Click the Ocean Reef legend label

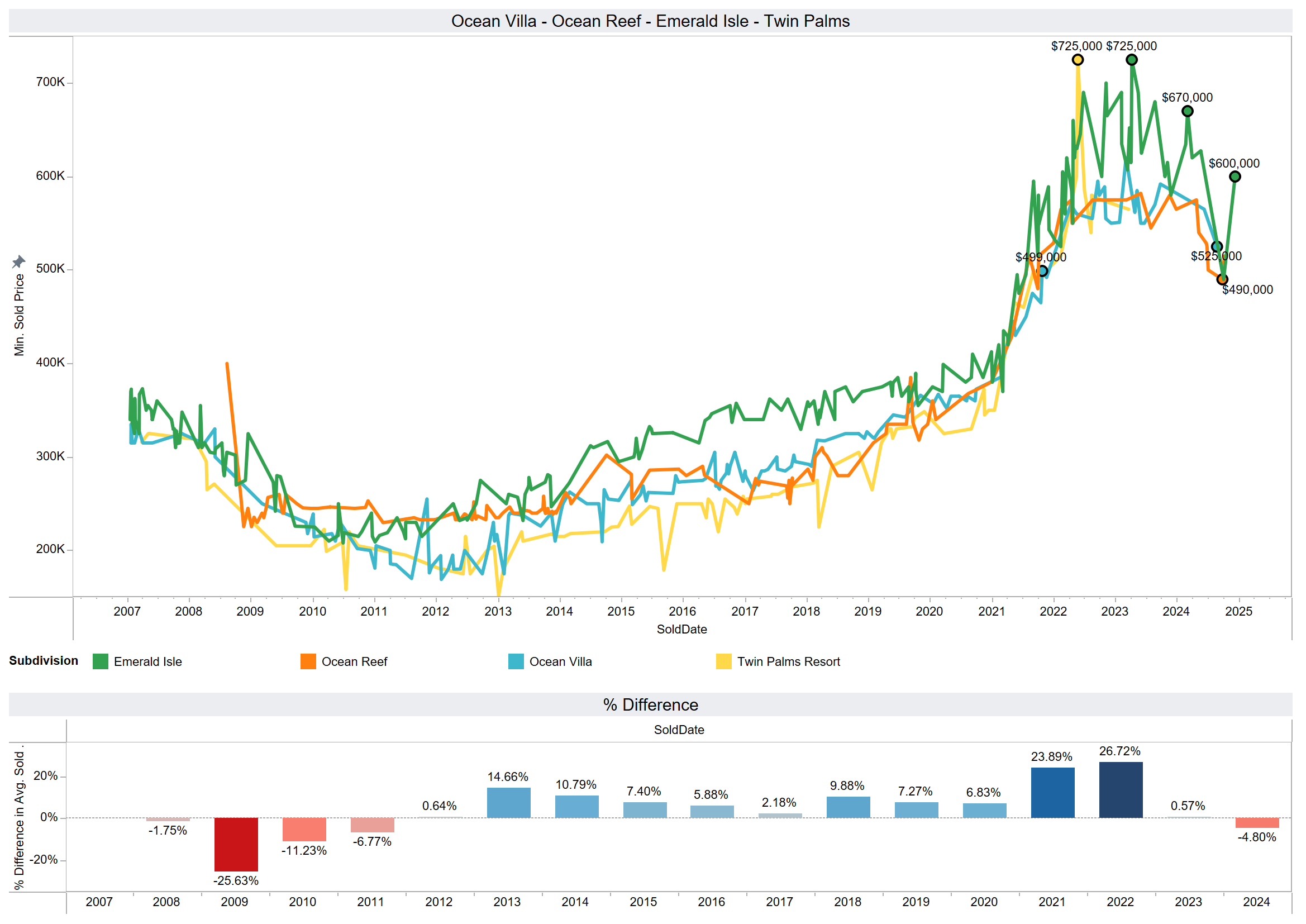pyautogui.click(x=354, y=661)
